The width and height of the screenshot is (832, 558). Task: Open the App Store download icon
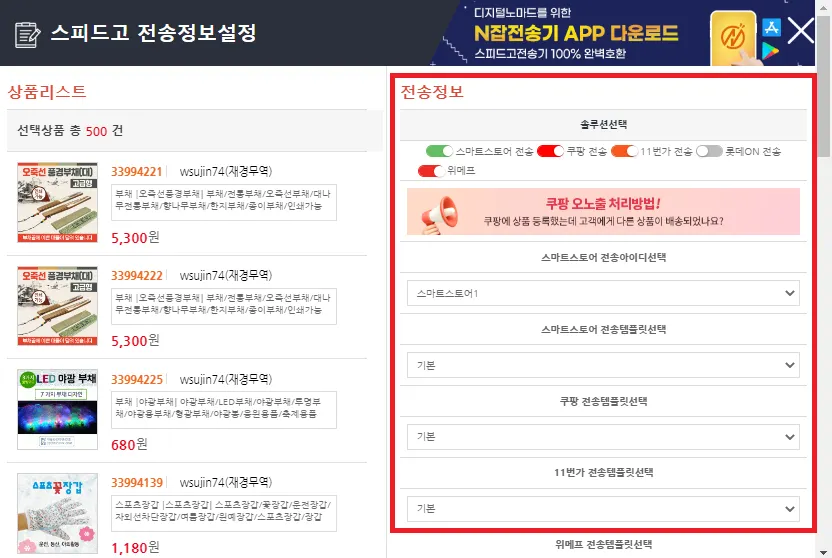pyautogui.click(x=771, y=28)
